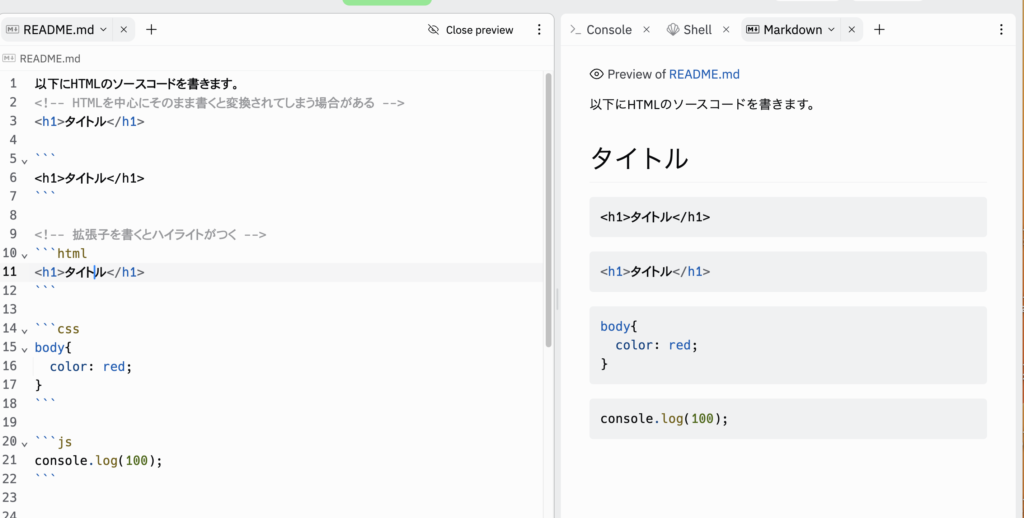Screen dimensions: 1024x518
Task: Click the eye icon beside Preview of
Action: point(596,74)
